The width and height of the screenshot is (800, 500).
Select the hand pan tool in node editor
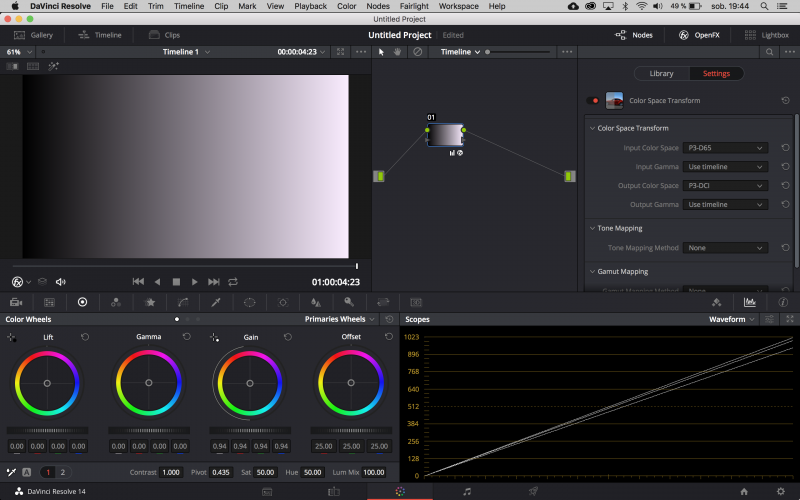397,52
